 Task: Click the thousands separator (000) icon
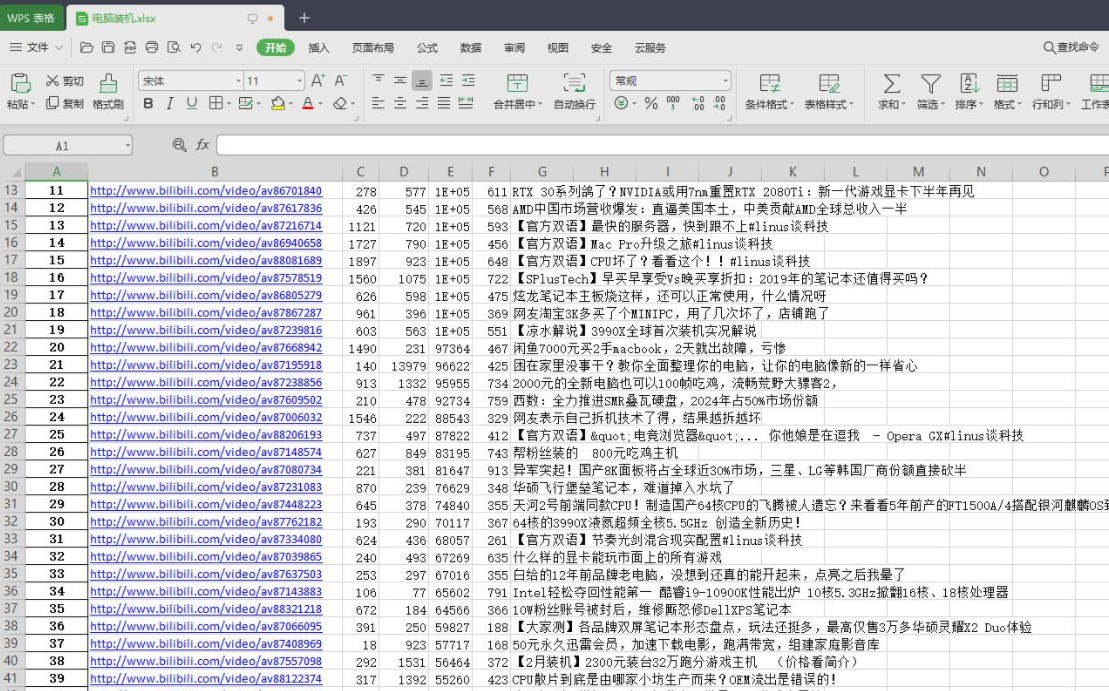coord(673,103)
